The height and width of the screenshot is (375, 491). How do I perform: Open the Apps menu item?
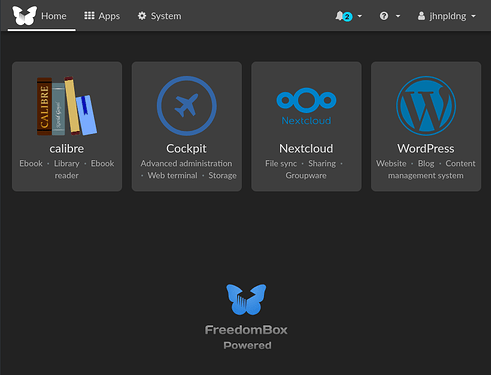coord(102,16)
